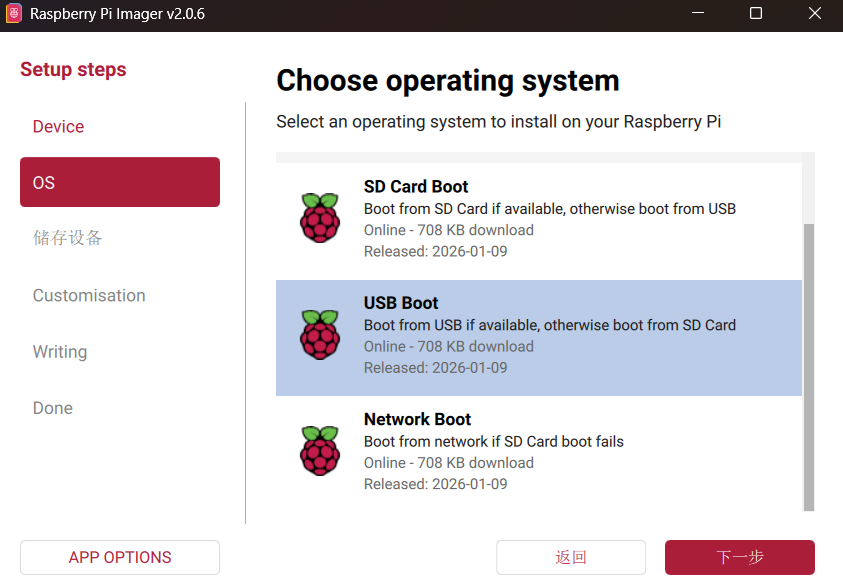Minimize the Raspberry Pi Imager window
The width and height of the screenshot is (843, 587).
click(x=699, y=14)
